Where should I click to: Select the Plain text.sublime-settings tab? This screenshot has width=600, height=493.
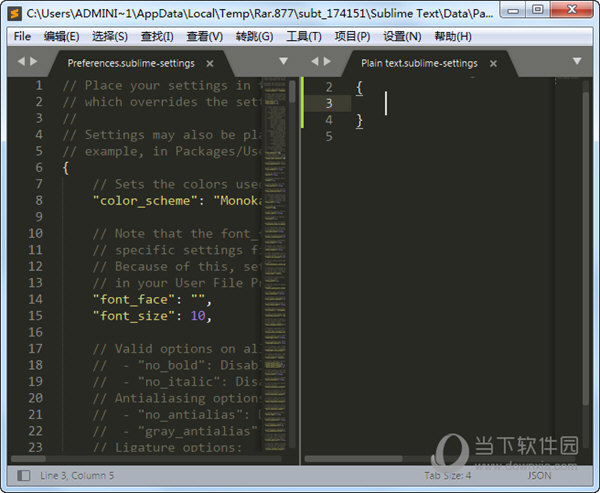419,63
